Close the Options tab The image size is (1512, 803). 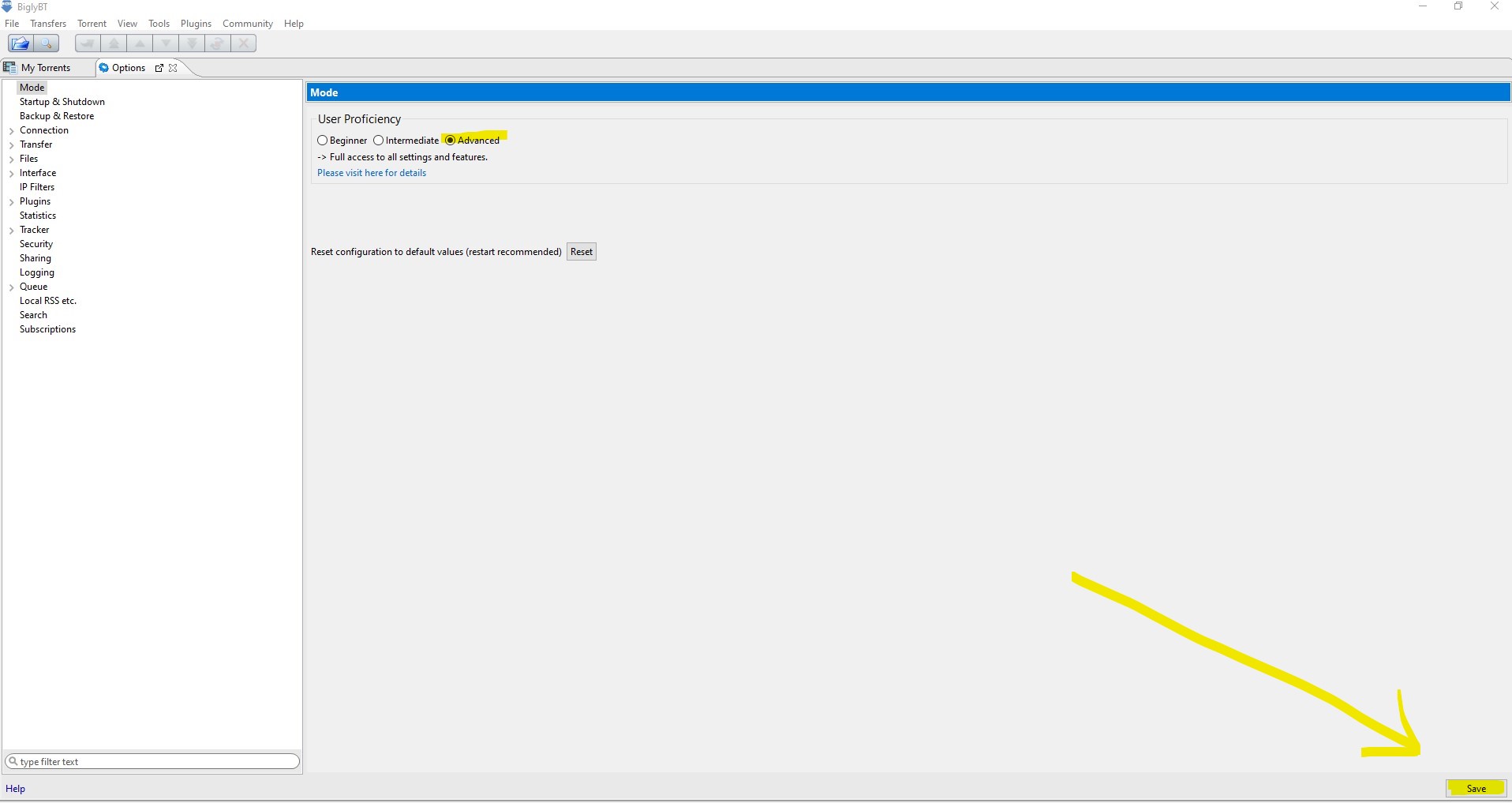coord(173,68)
